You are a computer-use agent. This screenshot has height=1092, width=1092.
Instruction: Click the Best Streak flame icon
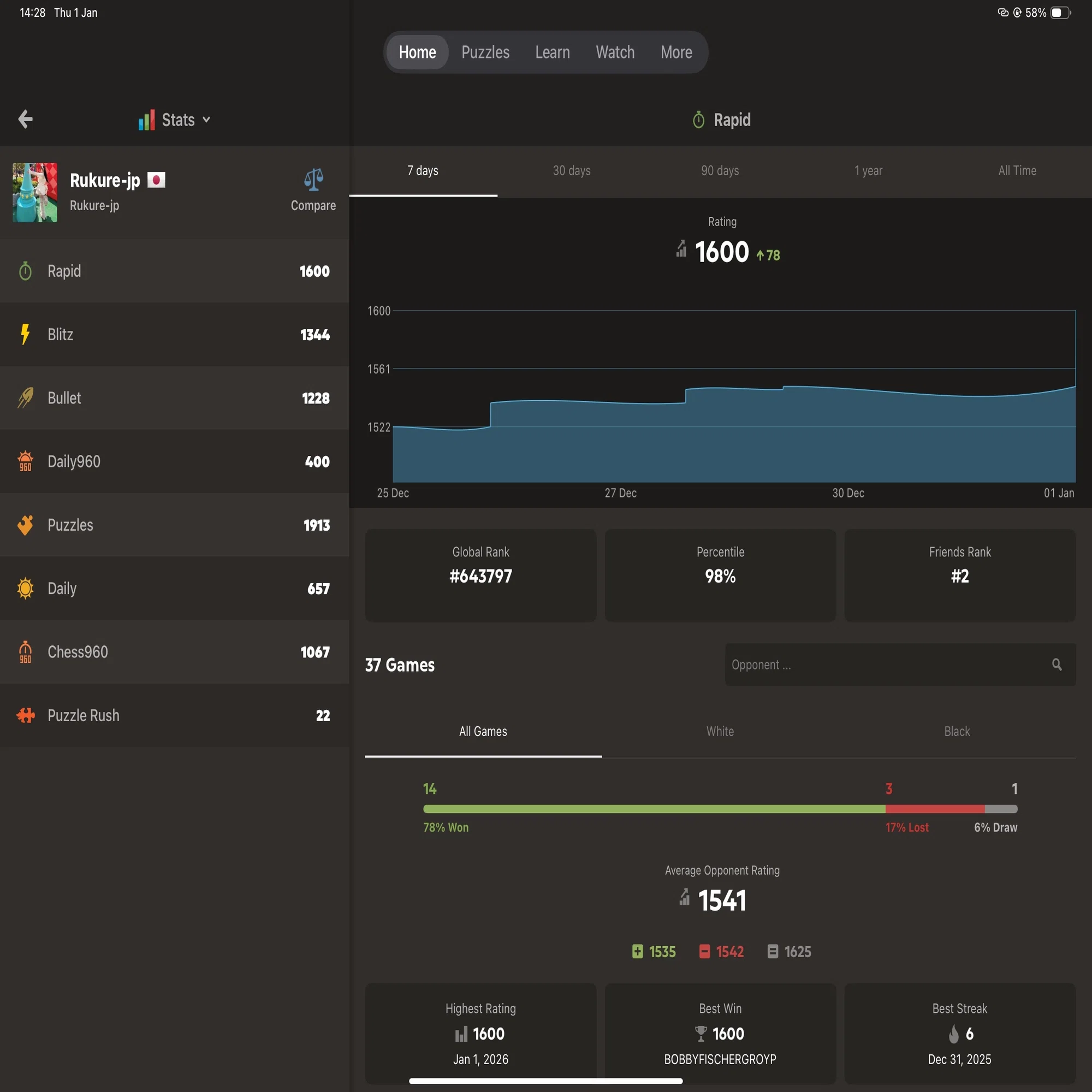pos(953,1034)
